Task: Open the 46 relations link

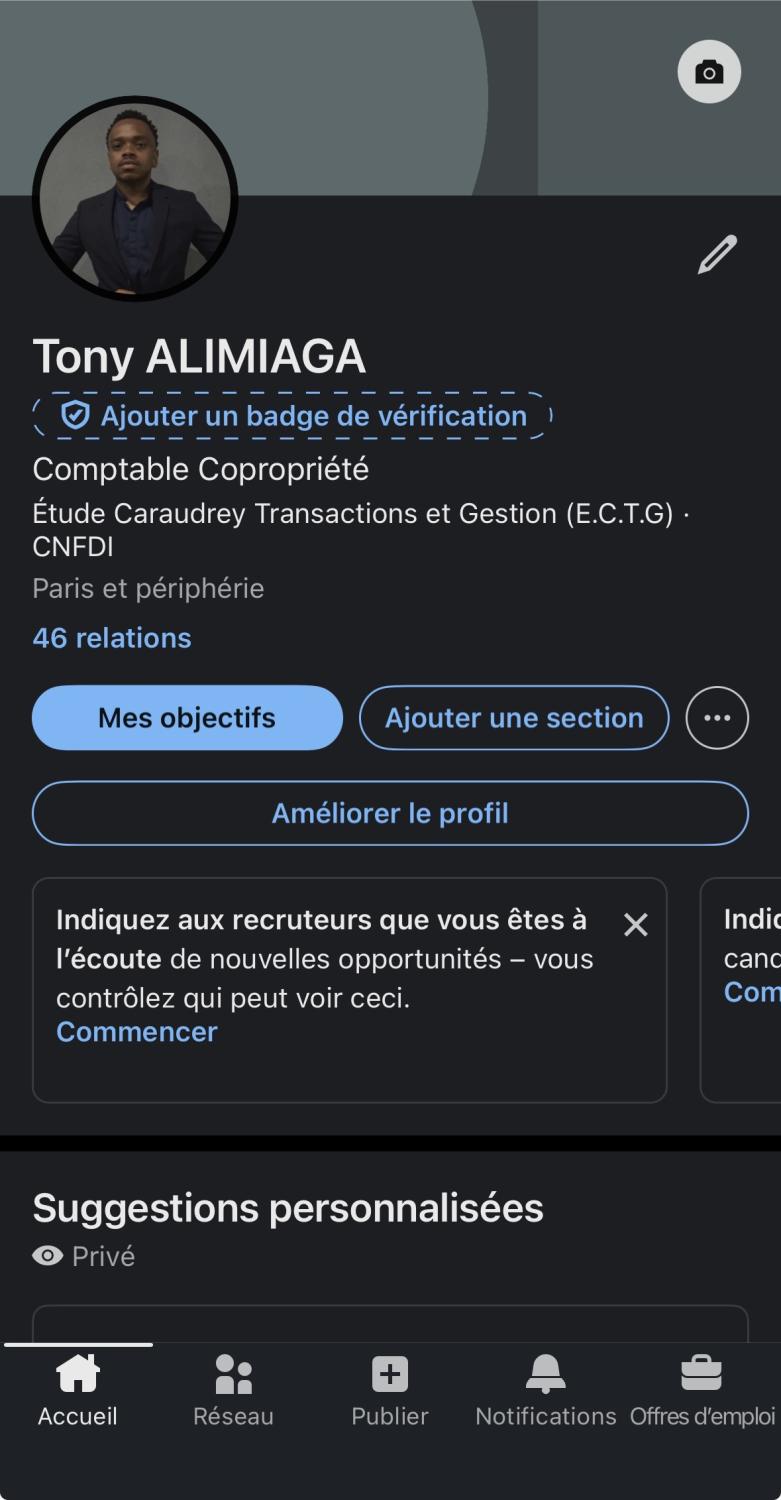Action: click(112, 638)
